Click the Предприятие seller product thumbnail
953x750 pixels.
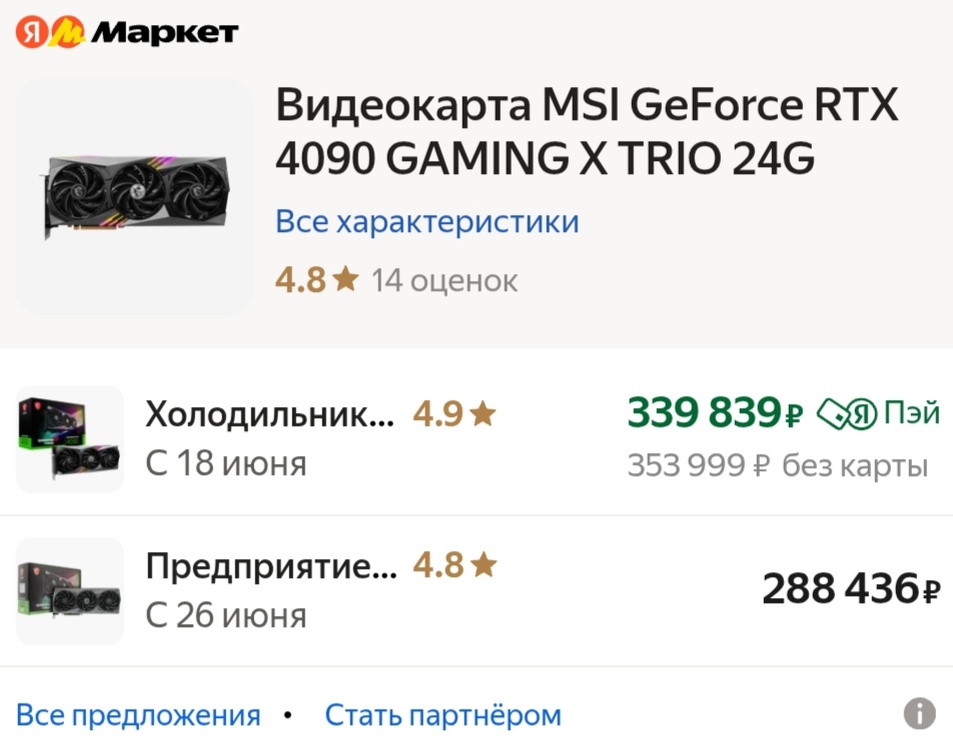[x=68, y=590]
